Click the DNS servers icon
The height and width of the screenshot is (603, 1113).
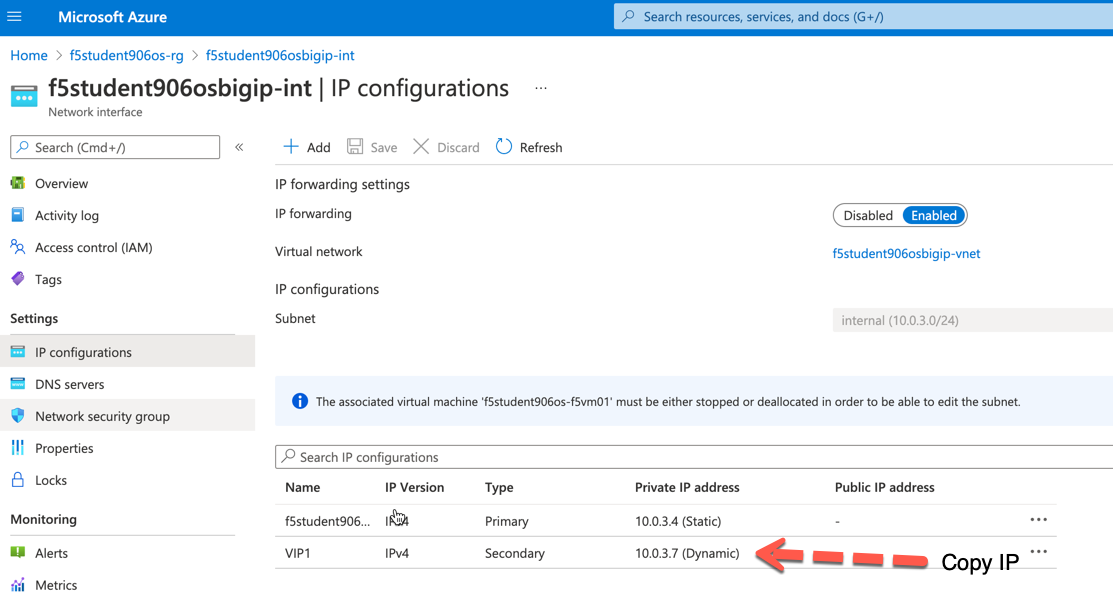[x=18, y=384]
